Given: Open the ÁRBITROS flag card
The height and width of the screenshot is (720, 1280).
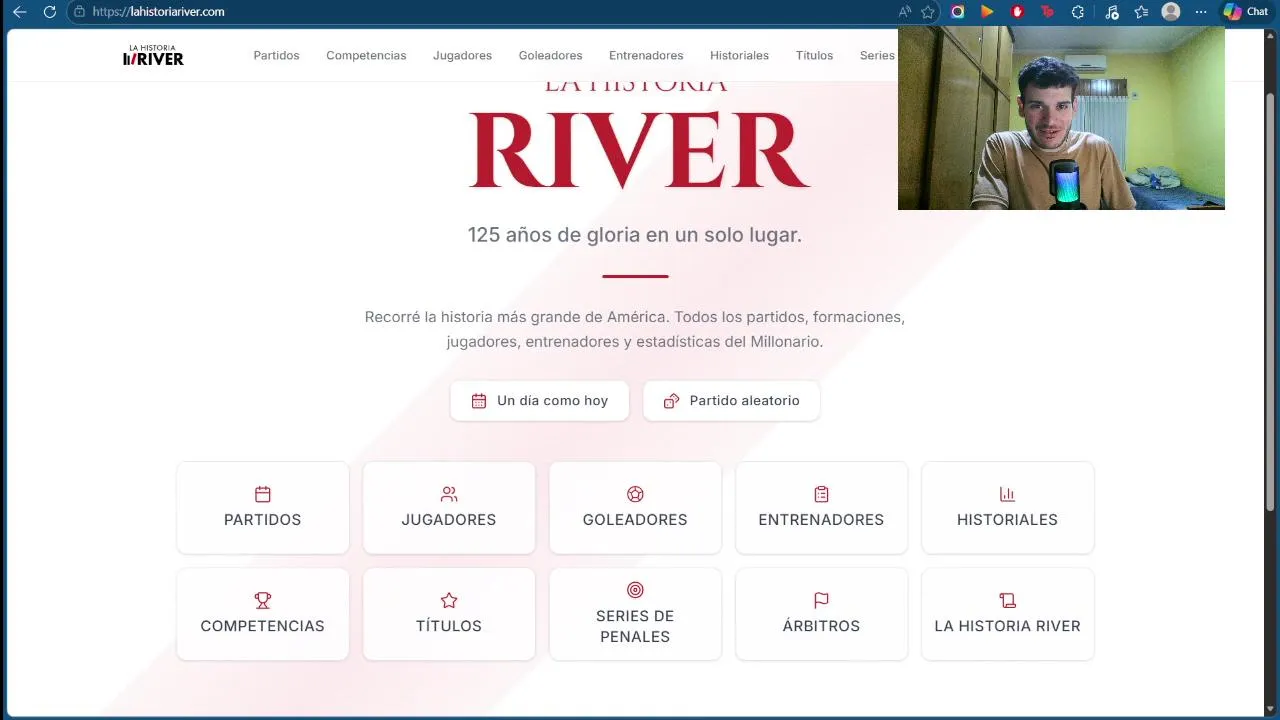Looking at the screenshot, I should [821, 614].
